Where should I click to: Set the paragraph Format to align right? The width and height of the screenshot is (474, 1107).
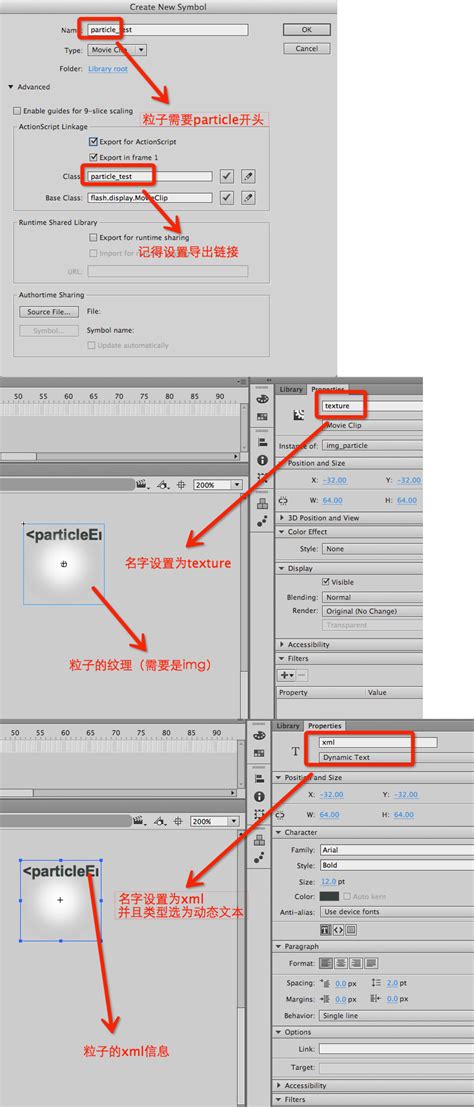click(x=357, y=963)
